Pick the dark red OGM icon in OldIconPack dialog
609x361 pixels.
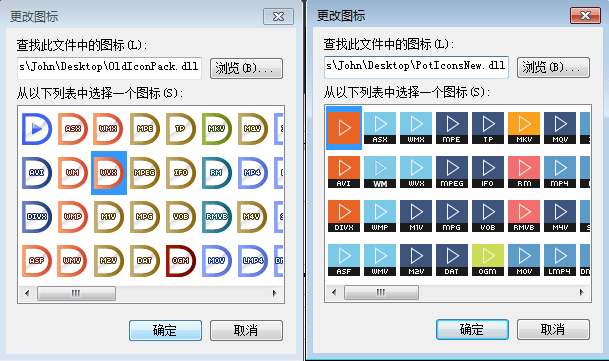tap(181, 260)
